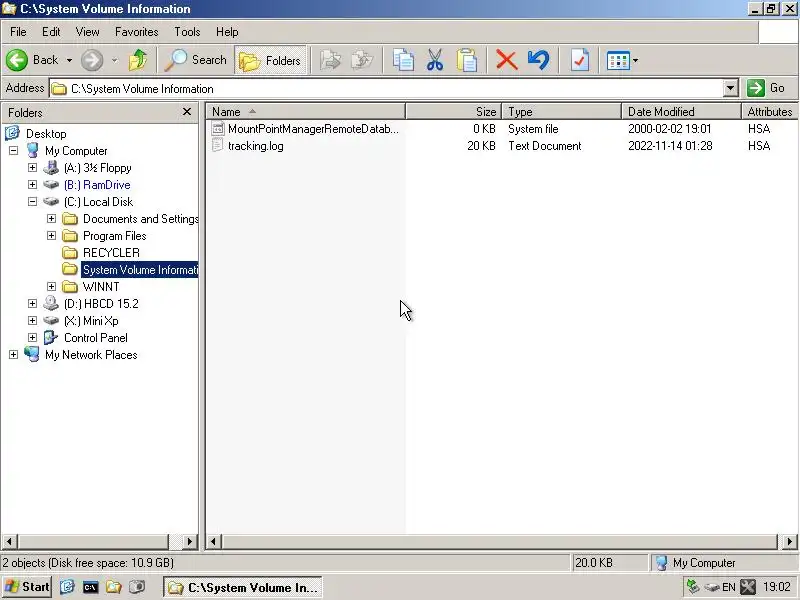Screen dimensions: 800x600
Task: Expand the My Network Places node
Action: (13, 355)
